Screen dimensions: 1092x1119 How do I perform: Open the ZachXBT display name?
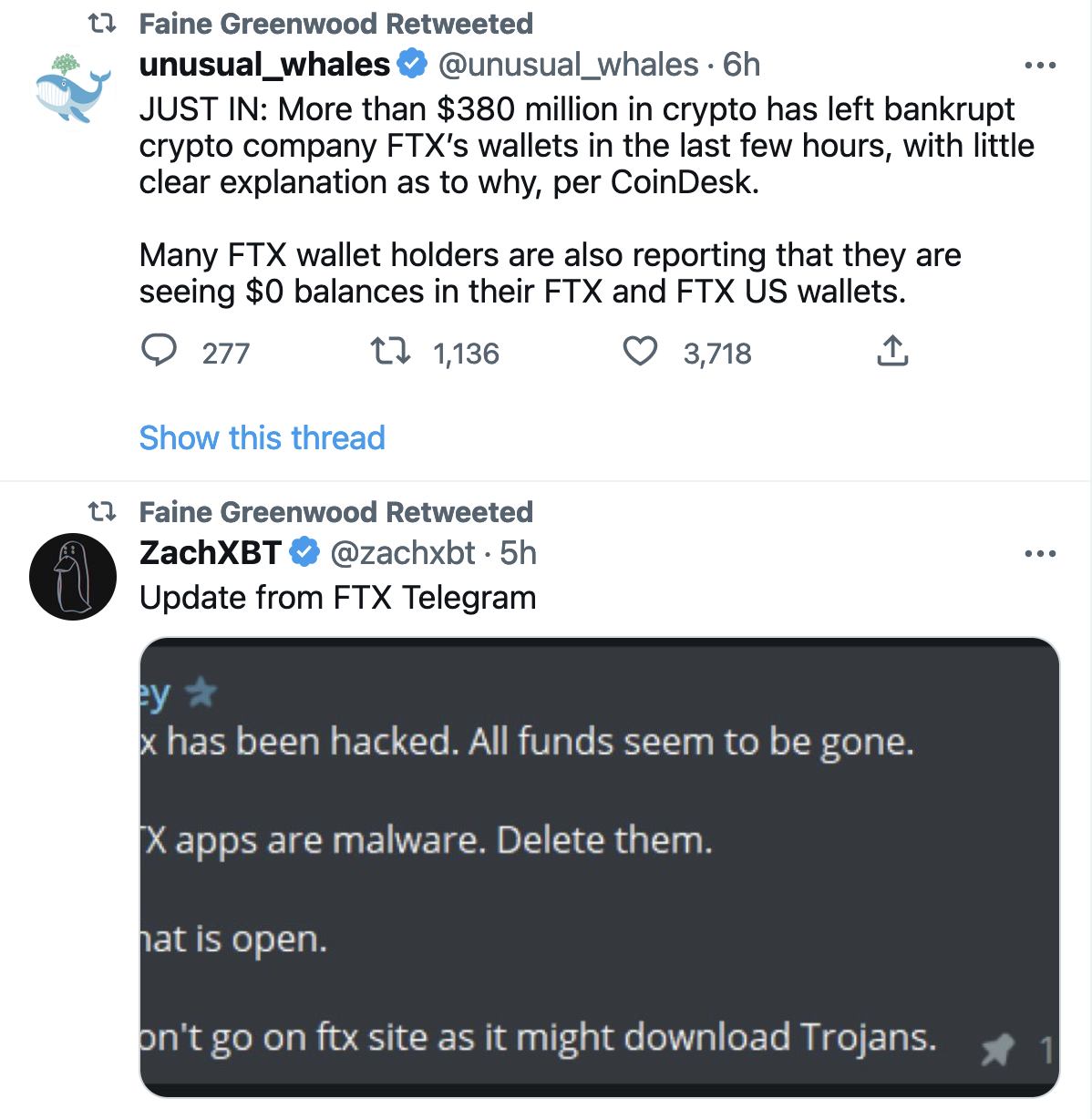211,553
